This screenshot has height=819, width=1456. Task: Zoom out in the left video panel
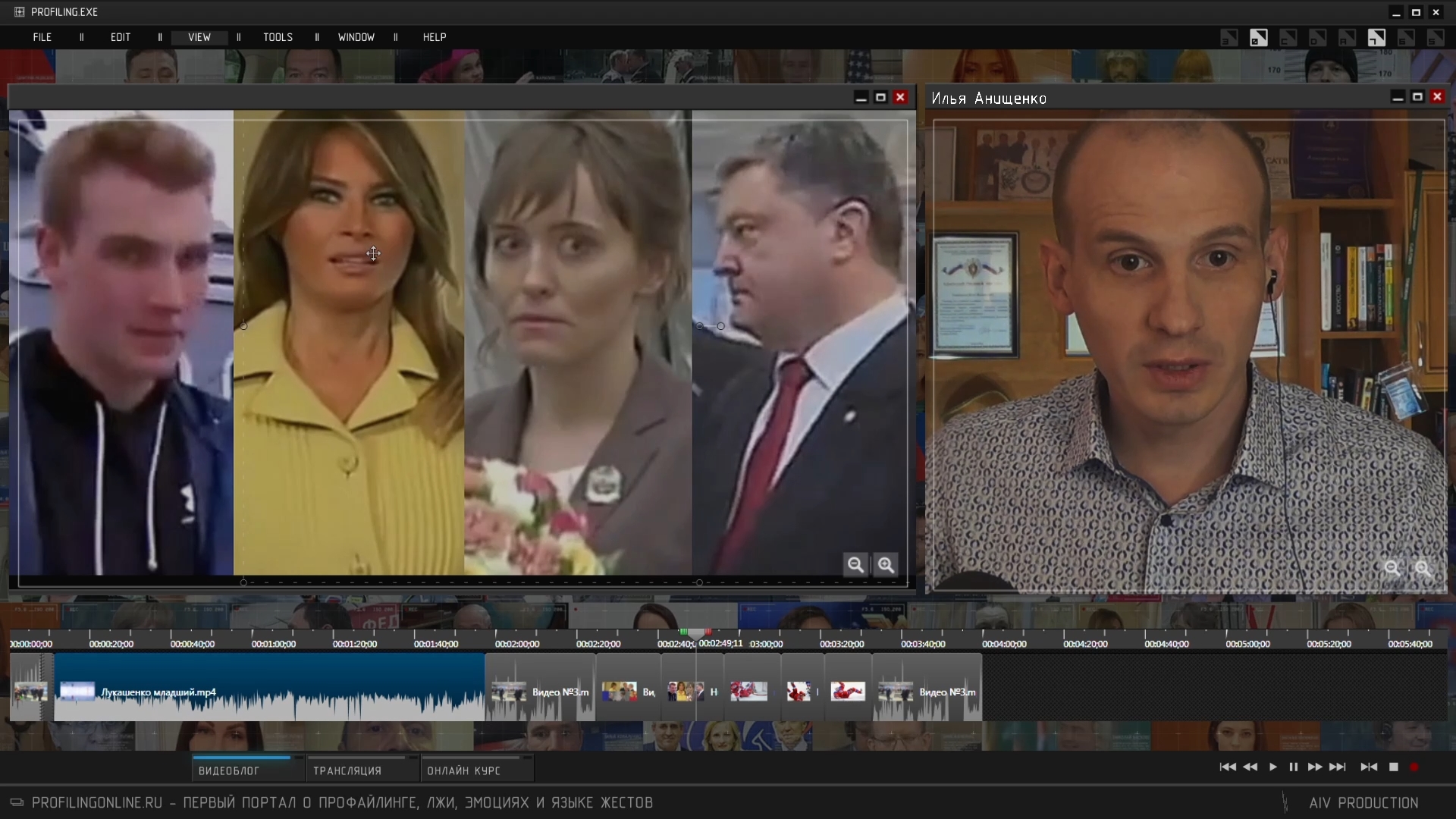coord(855,565)
